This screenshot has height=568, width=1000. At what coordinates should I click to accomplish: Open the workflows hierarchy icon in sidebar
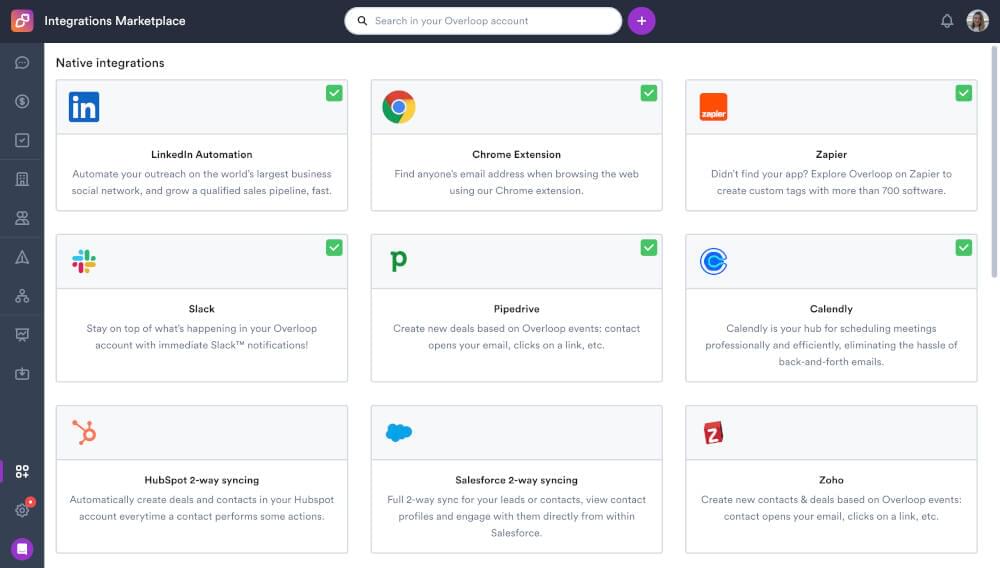pyautogui.click(x=22, y=296)
